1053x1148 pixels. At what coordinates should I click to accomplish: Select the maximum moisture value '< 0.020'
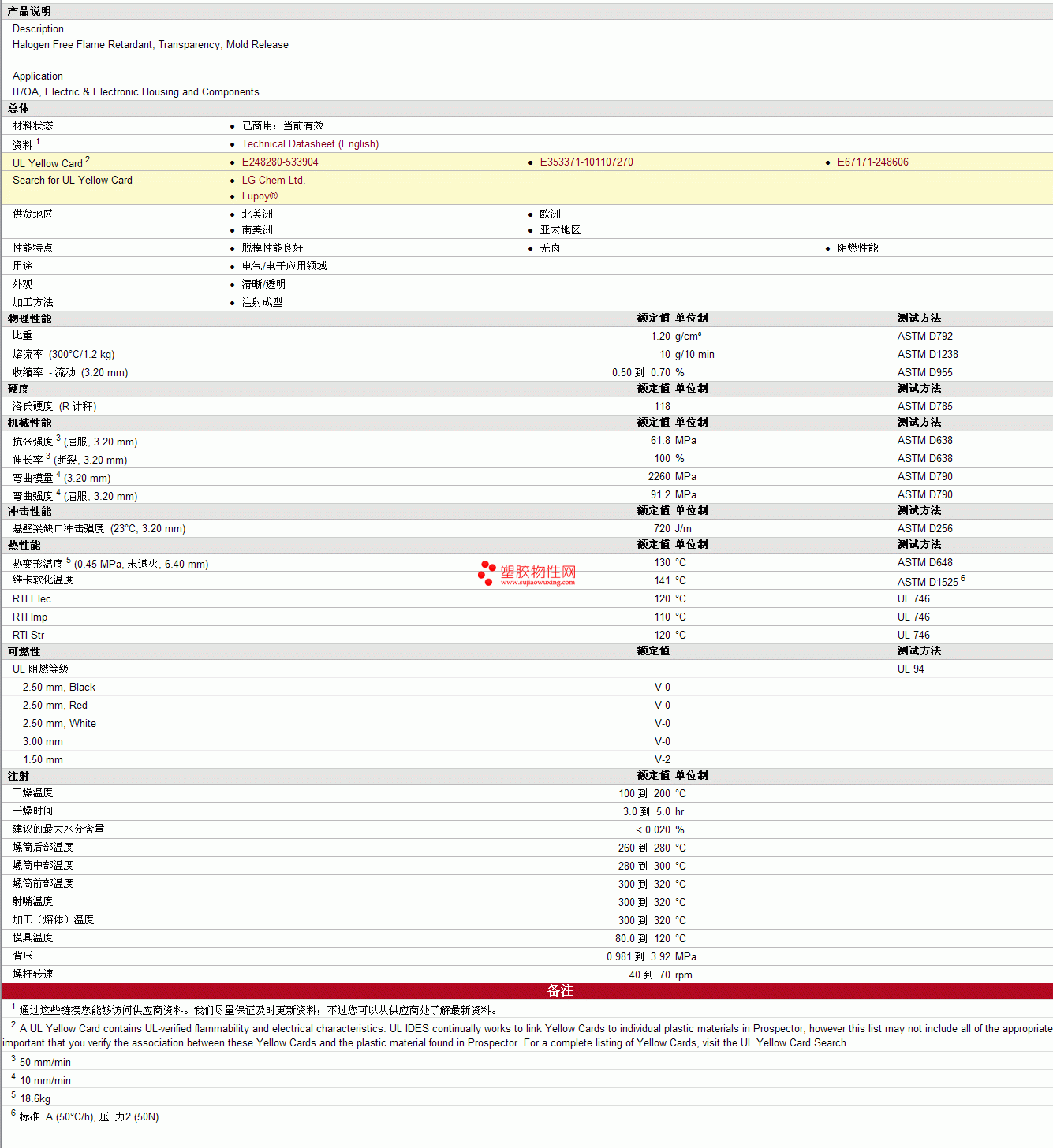[x=653, y=830]
